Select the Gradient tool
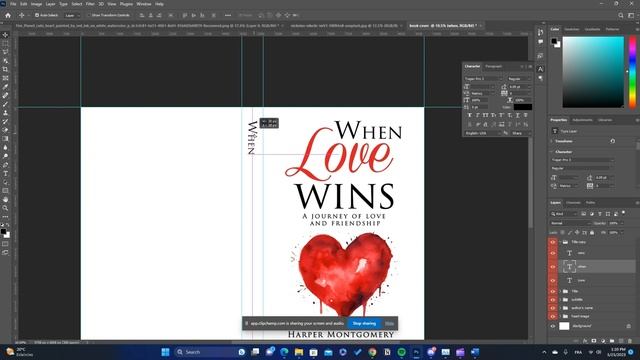Image resolution: width=640 pixels, height=360 pixels. click(x=5, y=139)
